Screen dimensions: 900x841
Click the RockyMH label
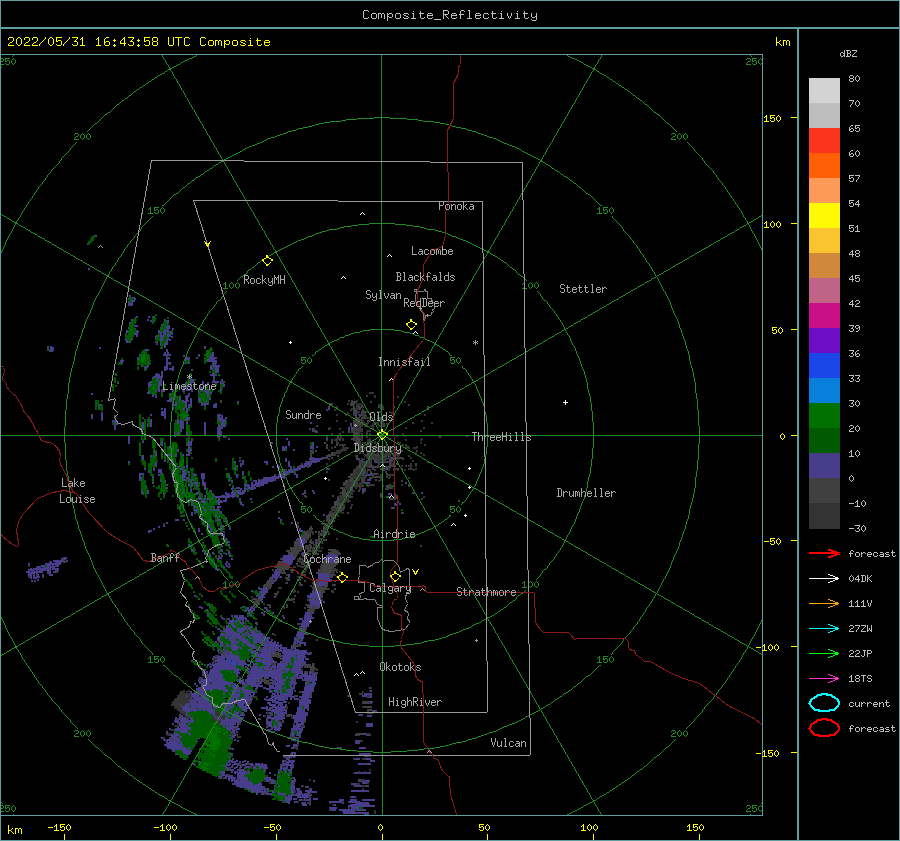click(x=264, y=280)
